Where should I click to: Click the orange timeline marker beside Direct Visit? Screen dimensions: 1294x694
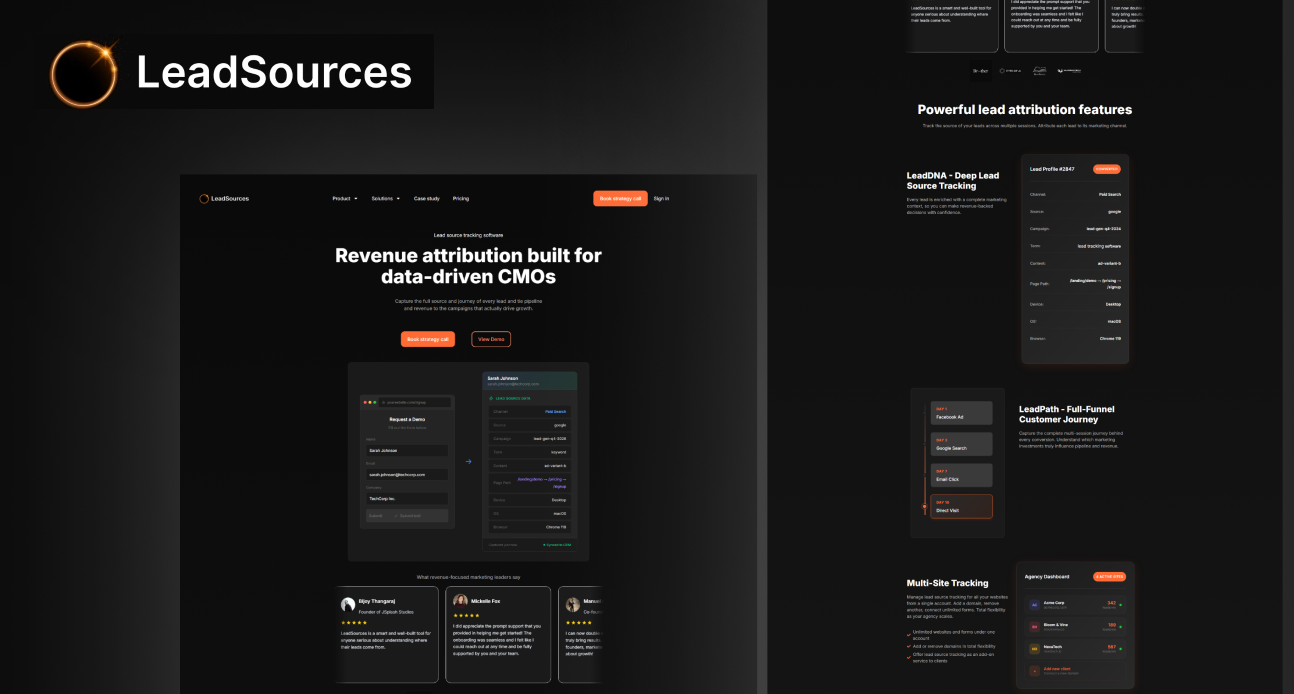click(924, 507)
